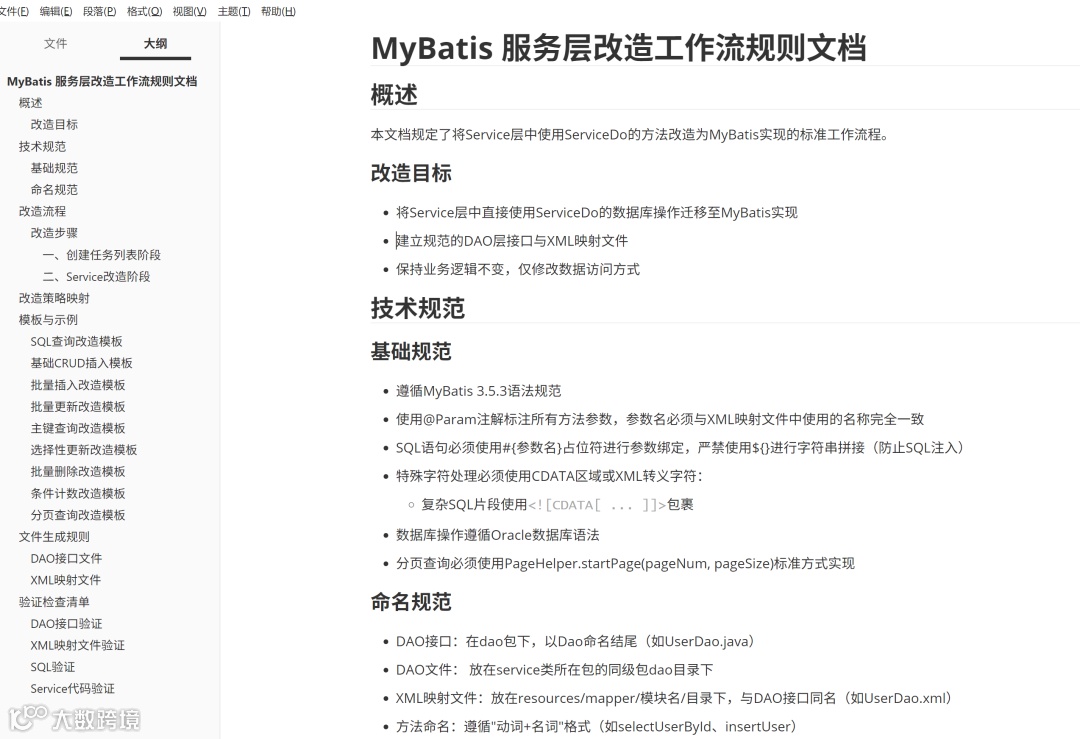Select 技术规范 in the outline
The width and height of the screenshot is (1080, 739).
(42, 146)
